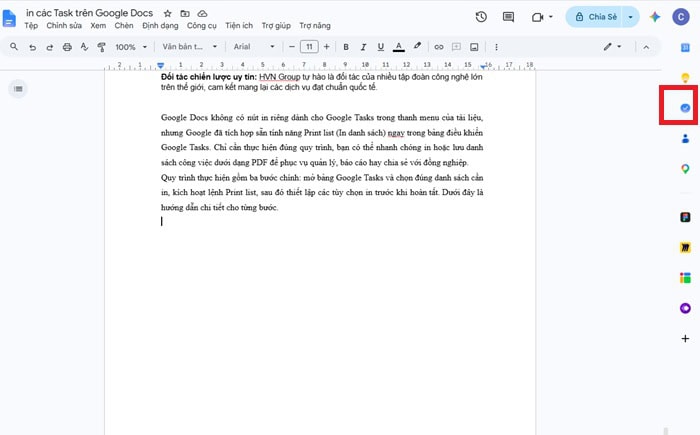Open the Trợ năng menu
Viewport: 700px width, 435px height.
tap(315, 25)
